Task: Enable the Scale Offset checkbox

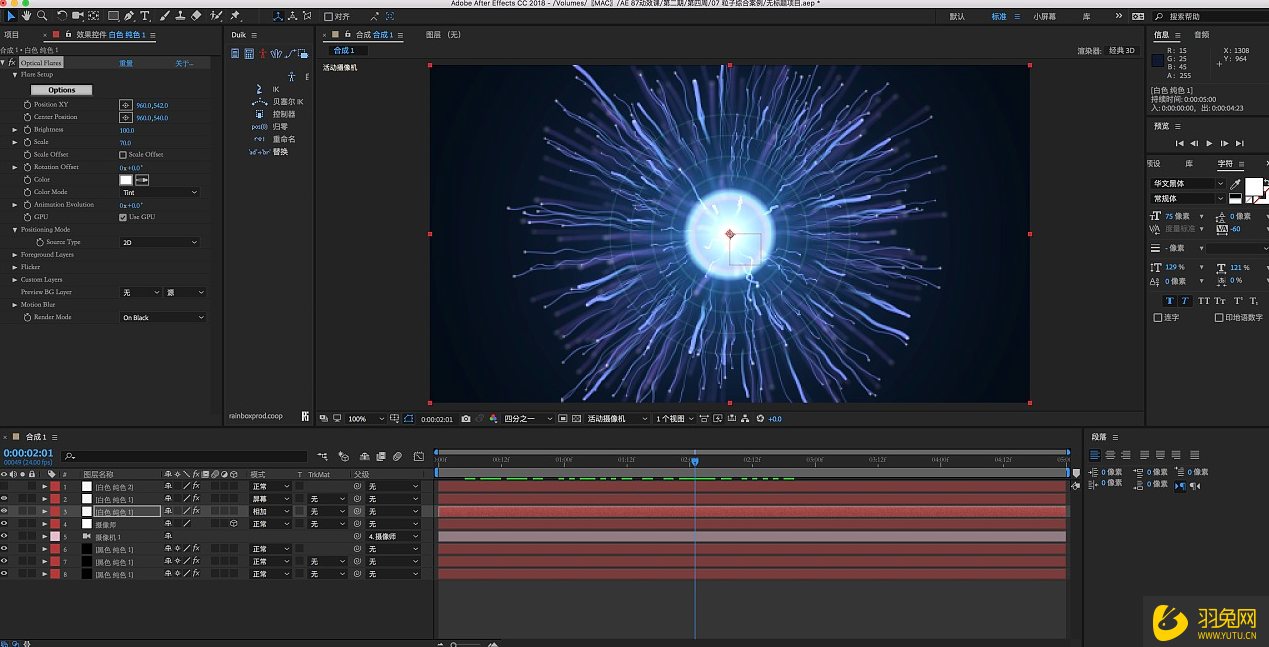Action: 123,155
